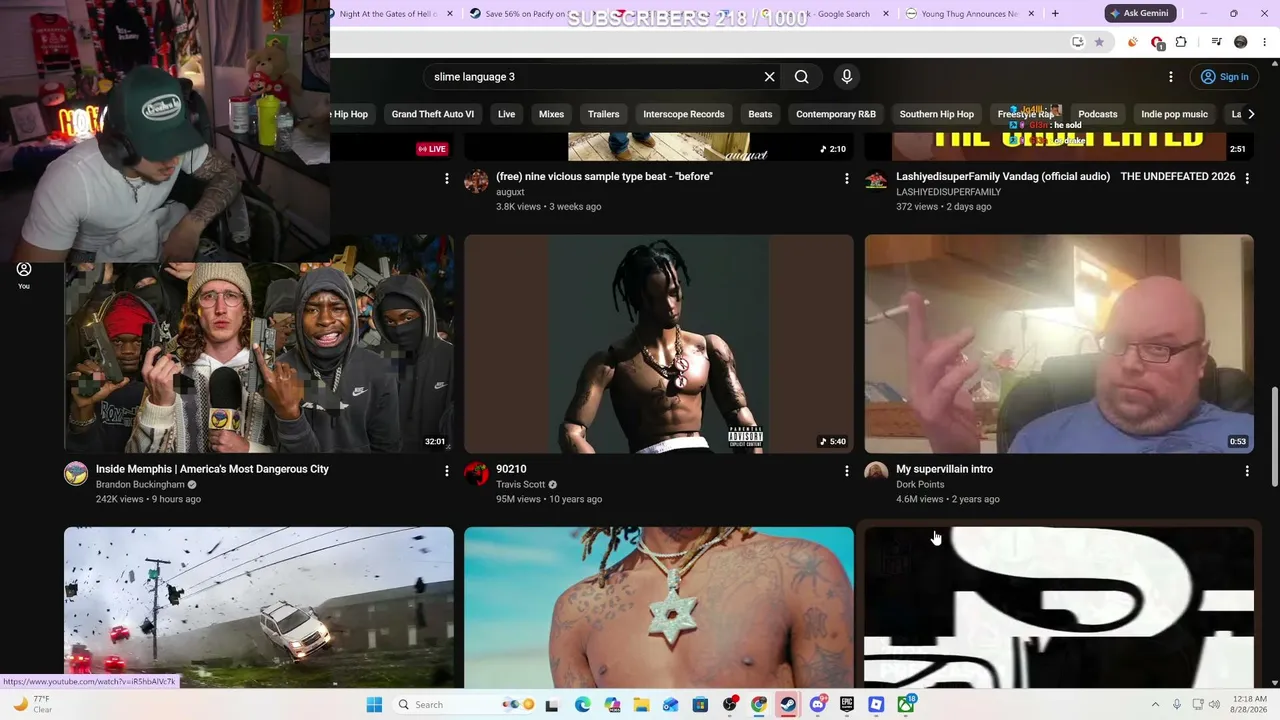Screen dimensions: 1280x720
Task: Click the Ask Gemini button
Action: [1139, 14]
